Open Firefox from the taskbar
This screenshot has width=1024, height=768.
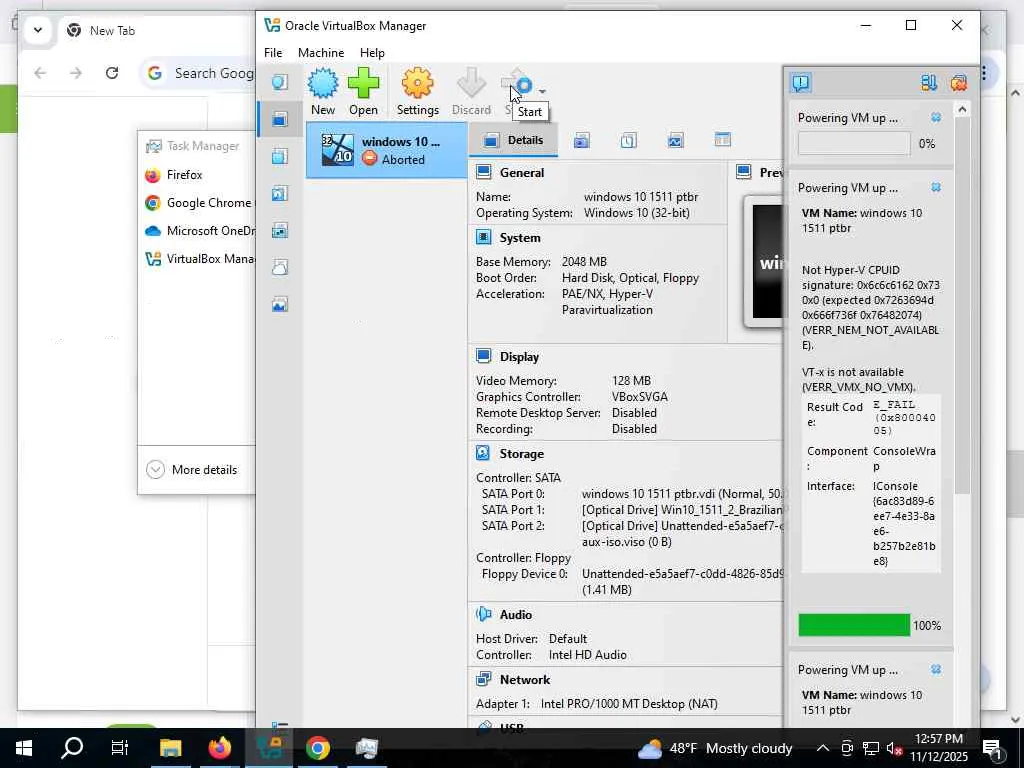pyautogui.click(x=219, y=748)
